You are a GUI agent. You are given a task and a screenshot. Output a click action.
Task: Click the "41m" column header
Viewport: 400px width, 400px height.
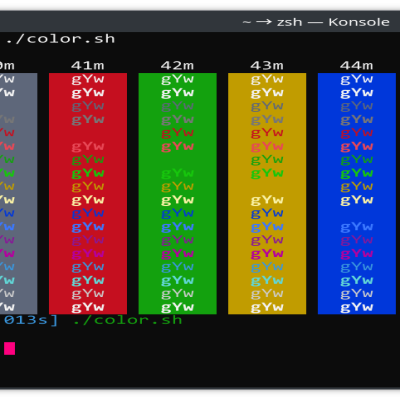(88, 65)
